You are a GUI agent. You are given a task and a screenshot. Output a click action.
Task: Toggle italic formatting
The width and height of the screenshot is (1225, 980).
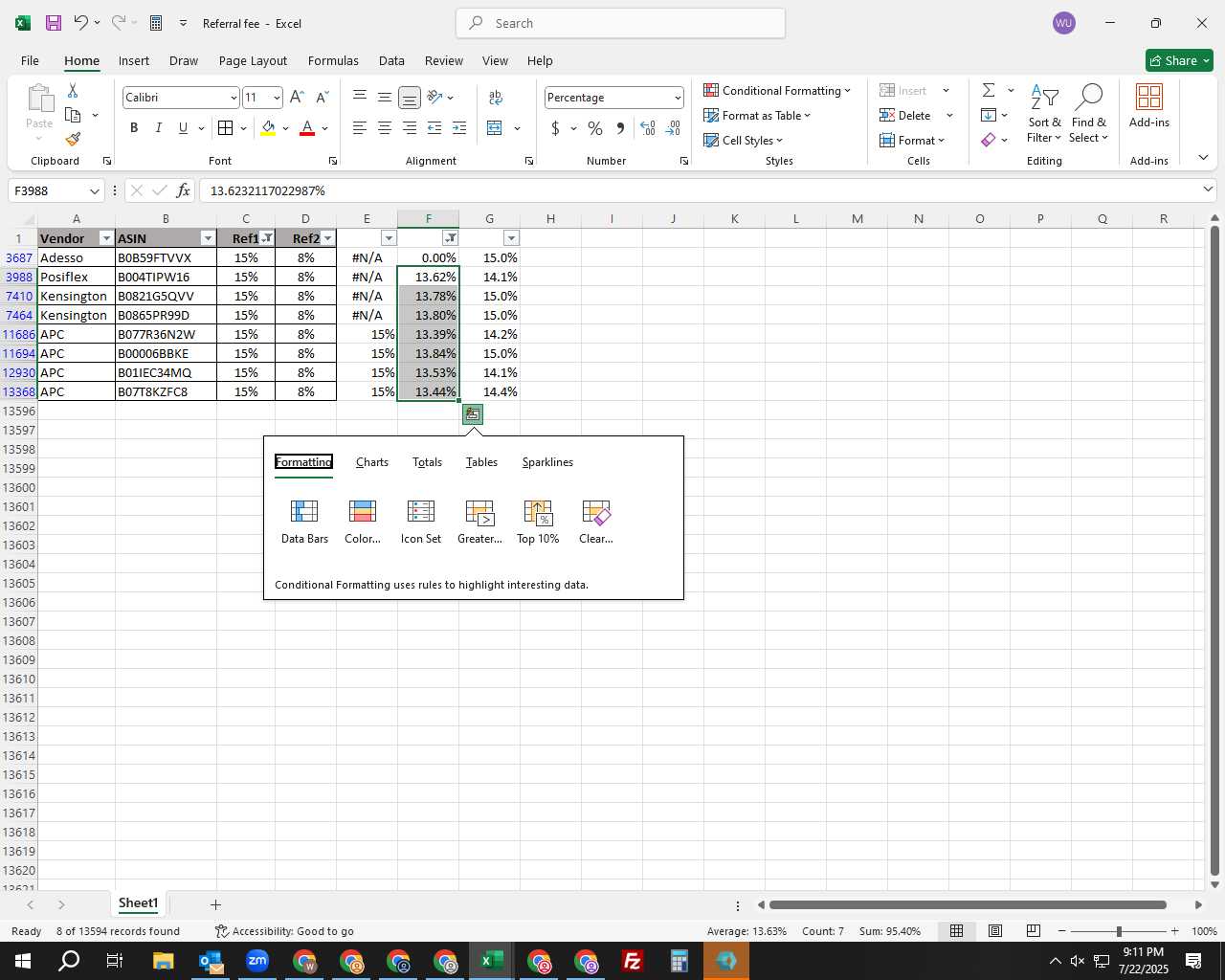click(x=159, y=128)
